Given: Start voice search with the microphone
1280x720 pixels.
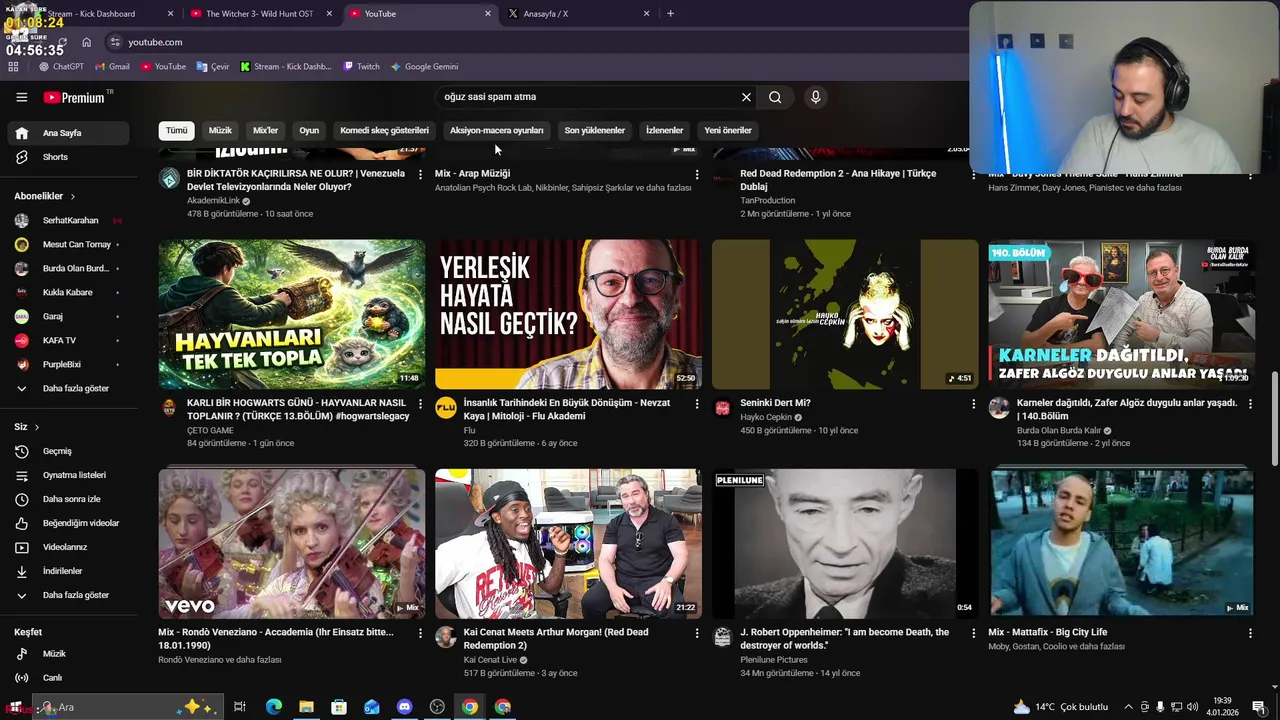Looking at the screenshot, I should point(816,97).
